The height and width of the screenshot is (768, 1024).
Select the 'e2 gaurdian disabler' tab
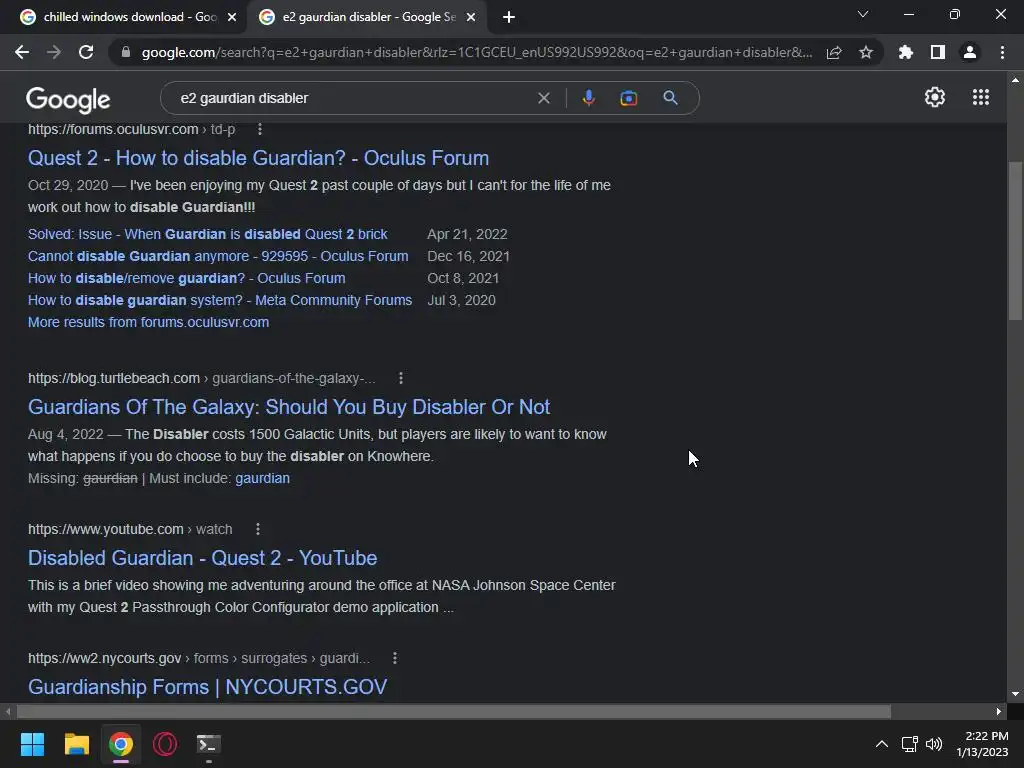pos(366,17)
